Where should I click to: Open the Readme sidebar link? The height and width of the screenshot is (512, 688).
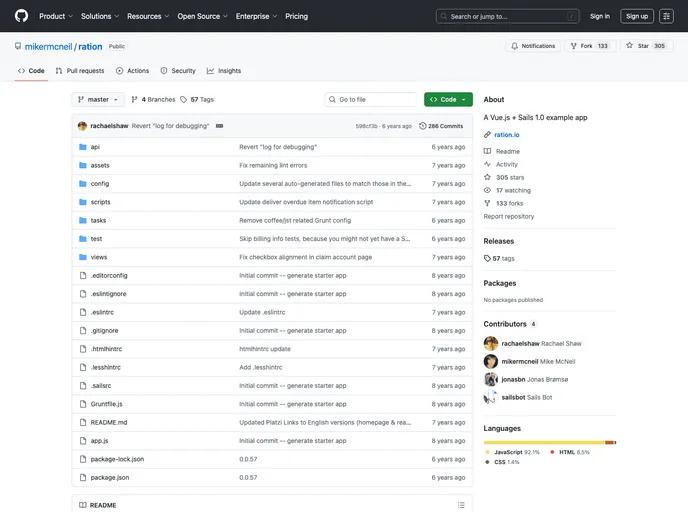click(x=502, y=151)
